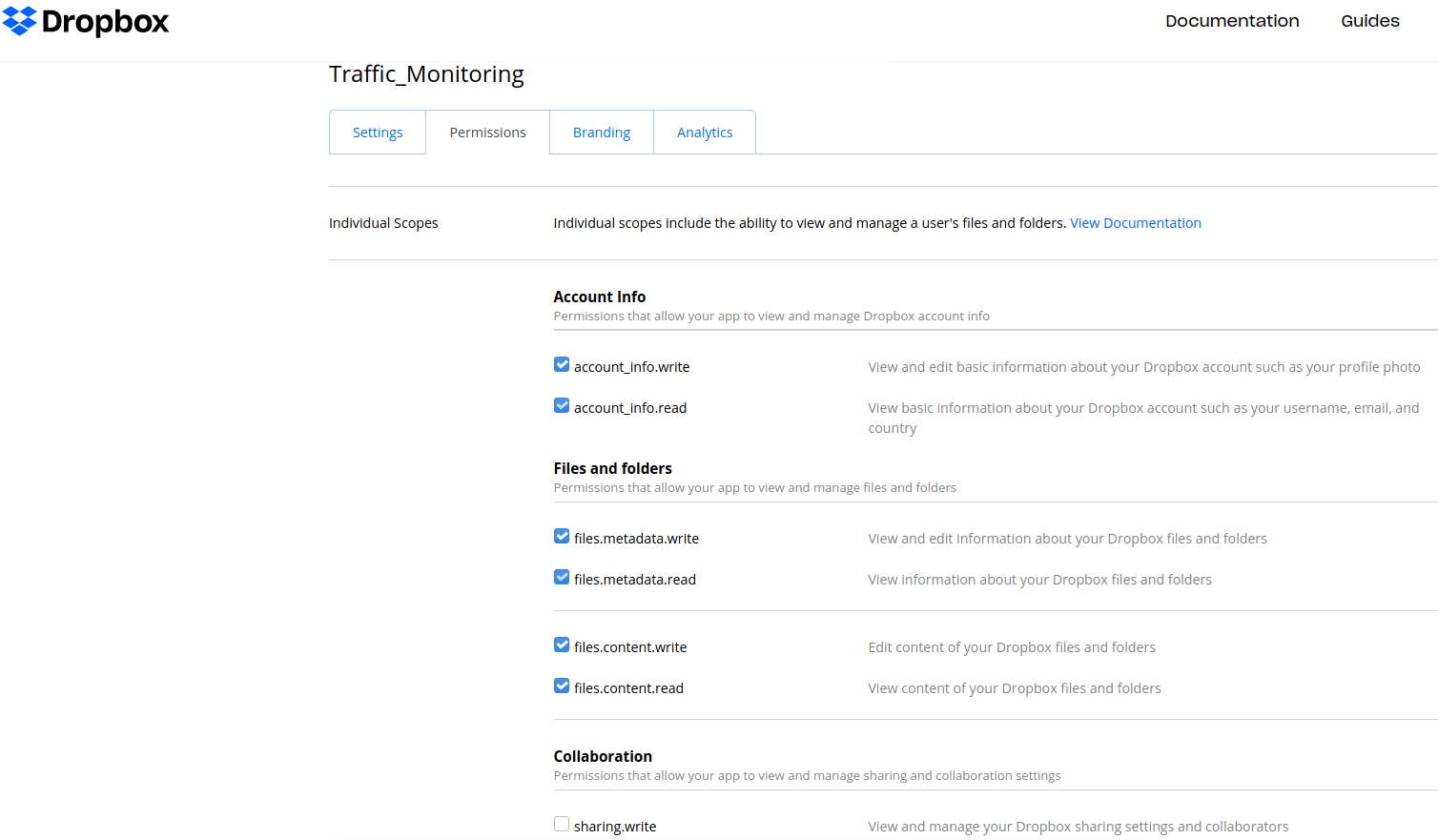Click the Dropbox wordmark text
Viewport: 1438px width, 840px height.
tap(105, 21)
